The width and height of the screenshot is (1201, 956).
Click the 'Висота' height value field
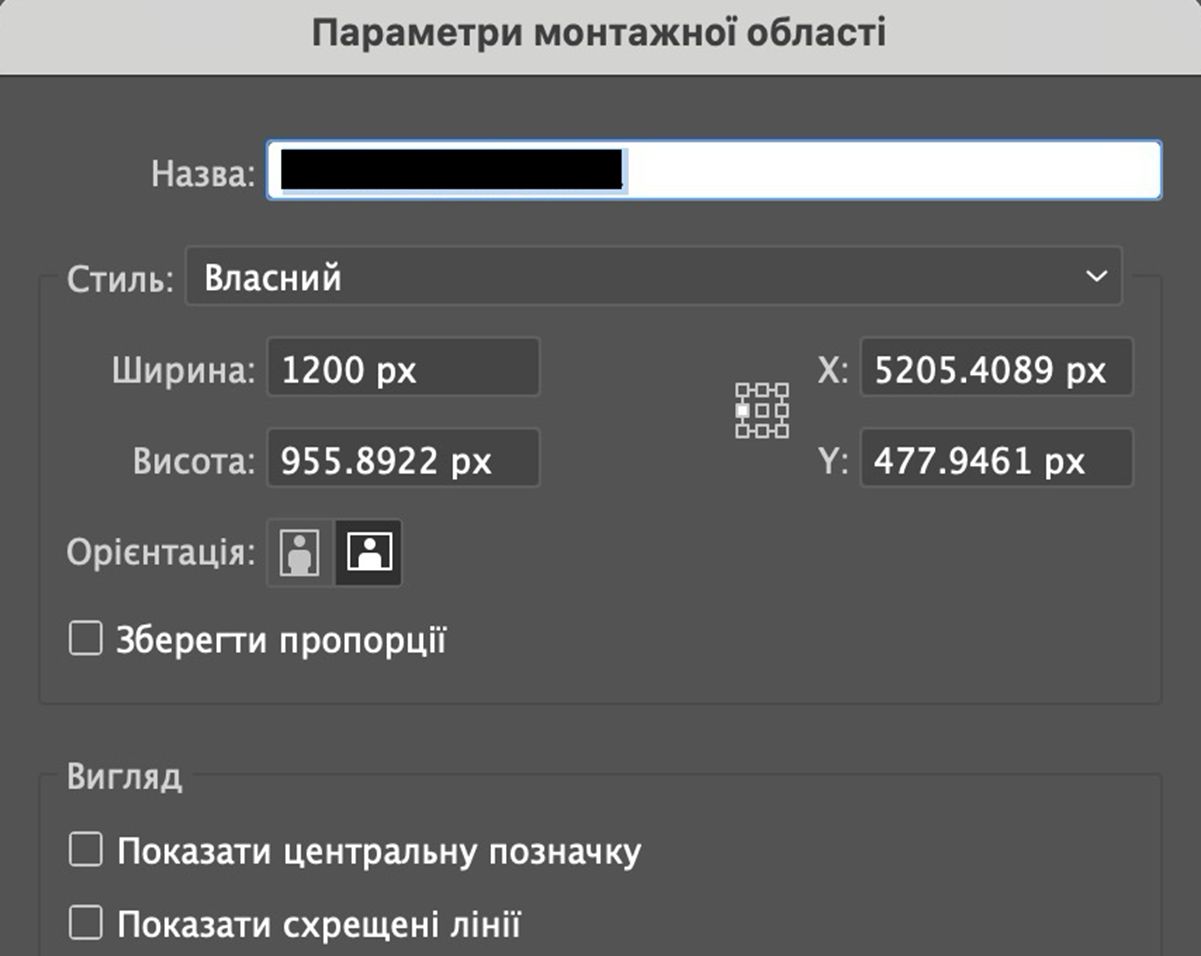(x=403, y=459)
